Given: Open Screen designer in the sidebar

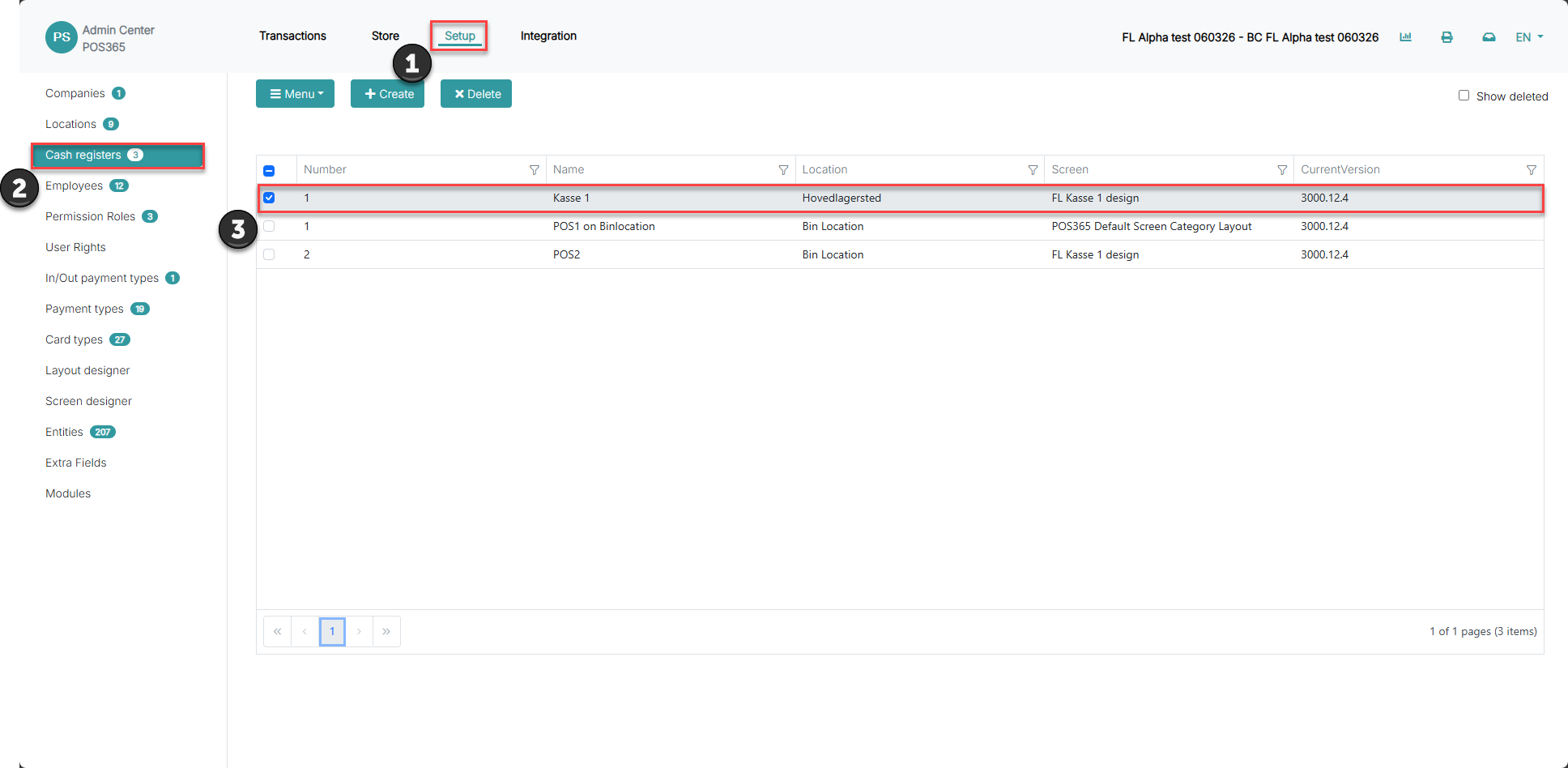Looking at the screenshot, I should (88, 401).
